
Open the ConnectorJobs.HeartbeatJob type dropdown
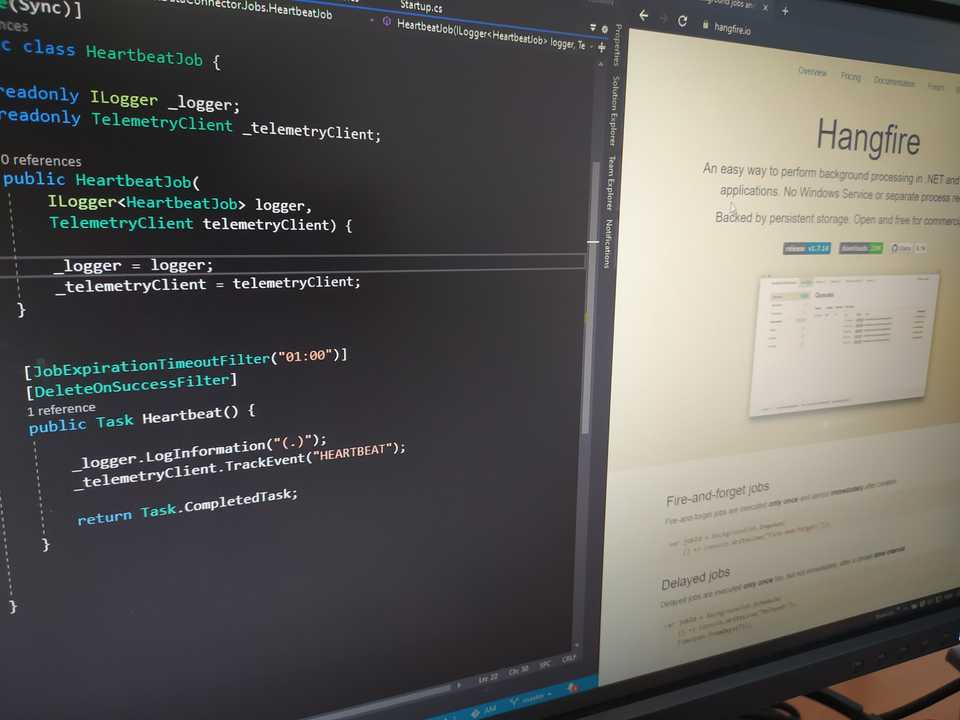click(x=370, y=20)
